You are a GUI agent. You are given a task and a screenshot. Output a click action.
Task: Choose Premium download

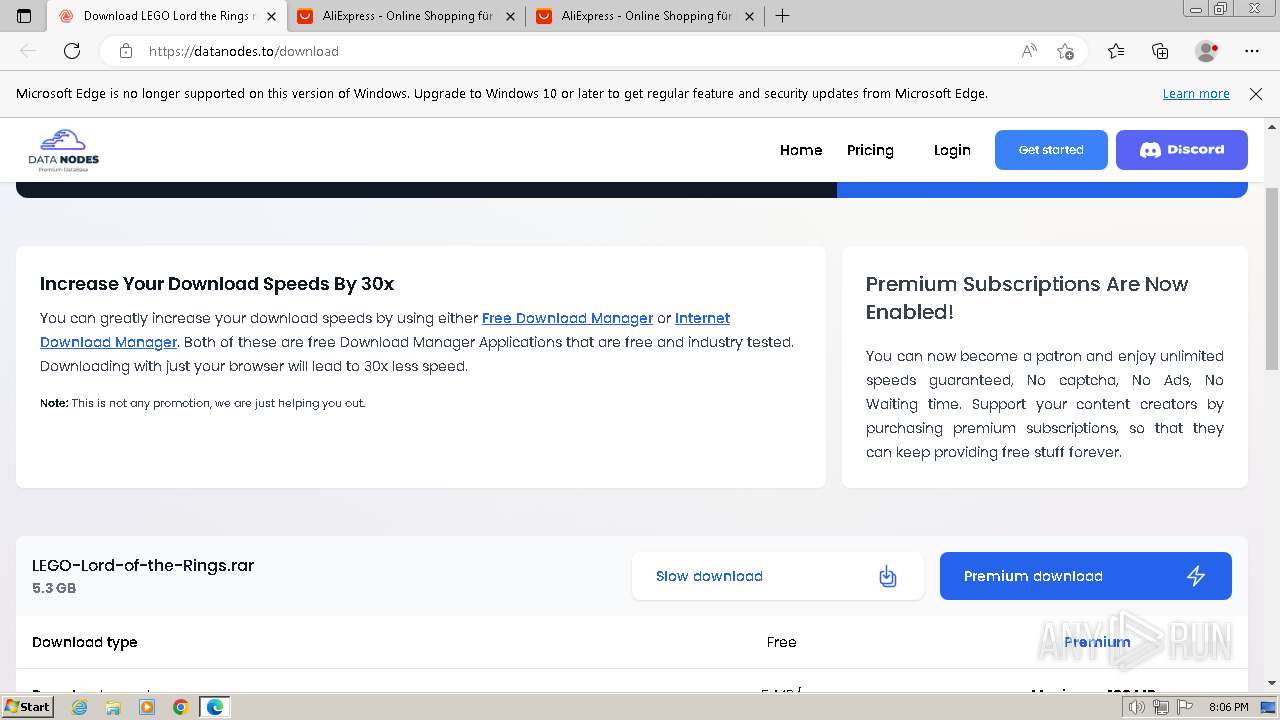[x=1086, y=576]
